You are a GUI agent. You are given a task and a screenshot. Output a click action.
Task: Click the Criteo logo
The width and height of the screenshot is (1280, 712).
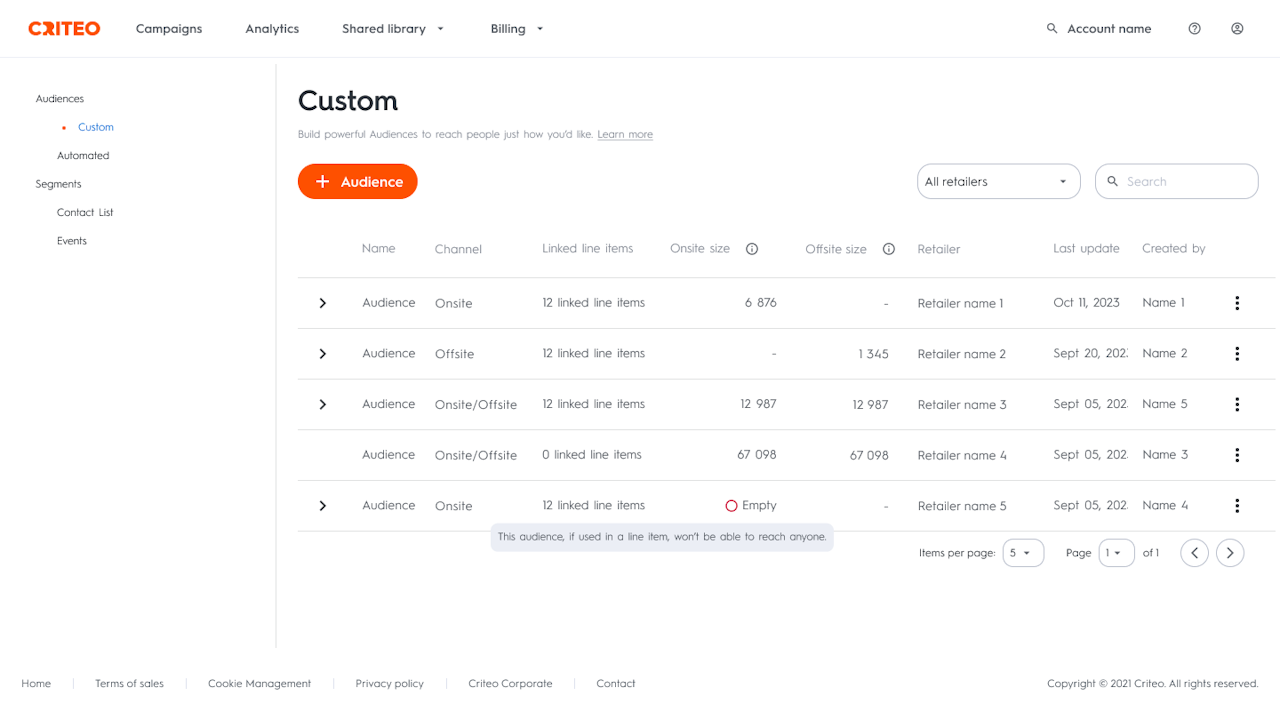coord(64,29)
